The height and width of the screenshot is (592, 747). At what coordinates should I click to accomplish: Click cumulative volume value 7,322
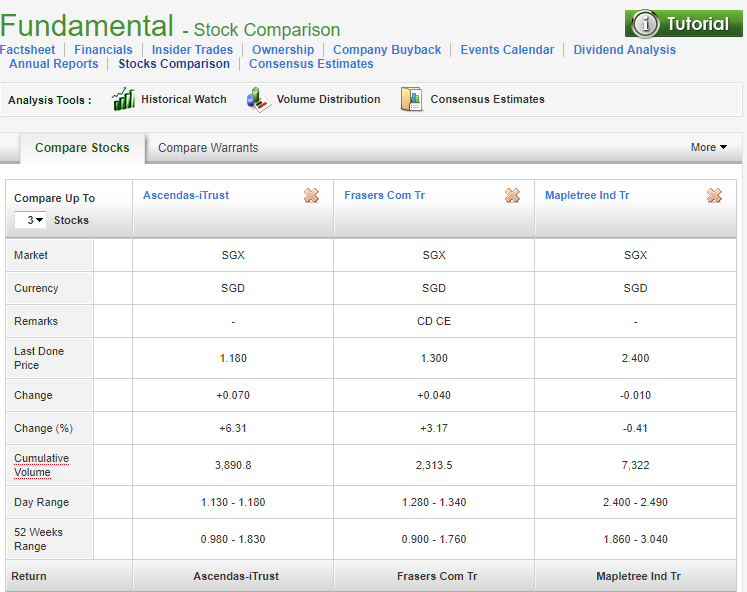click(x=635, y=465)
